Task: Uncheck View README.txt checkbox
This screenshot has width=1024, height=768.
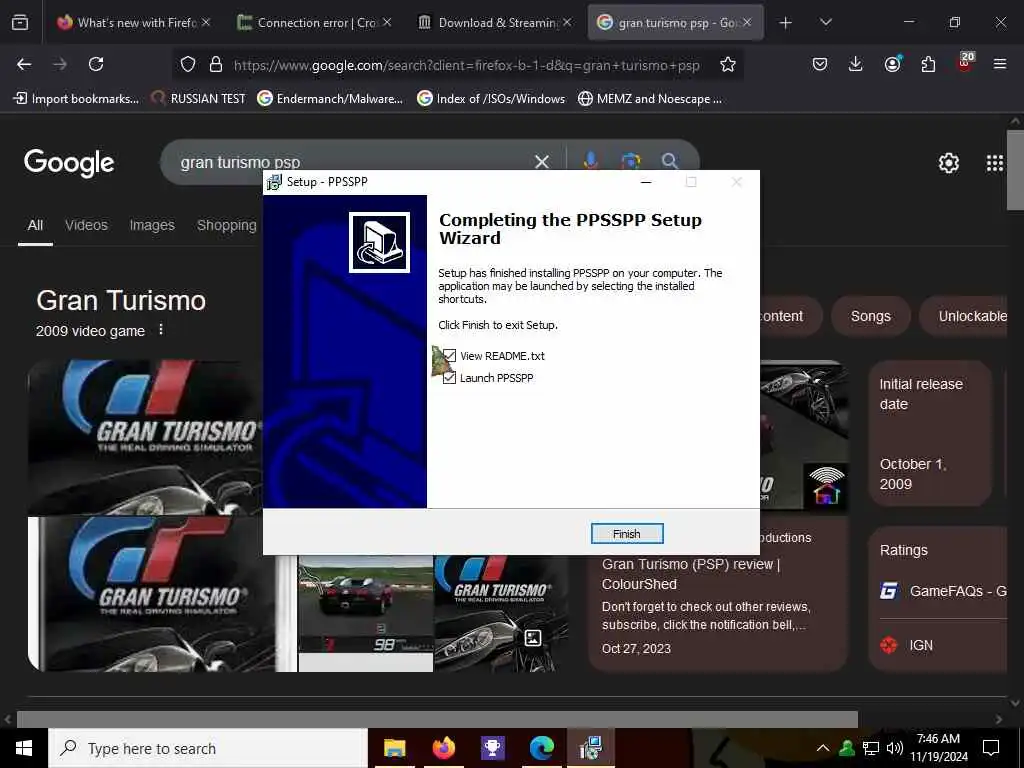Action: click(449, 356)
